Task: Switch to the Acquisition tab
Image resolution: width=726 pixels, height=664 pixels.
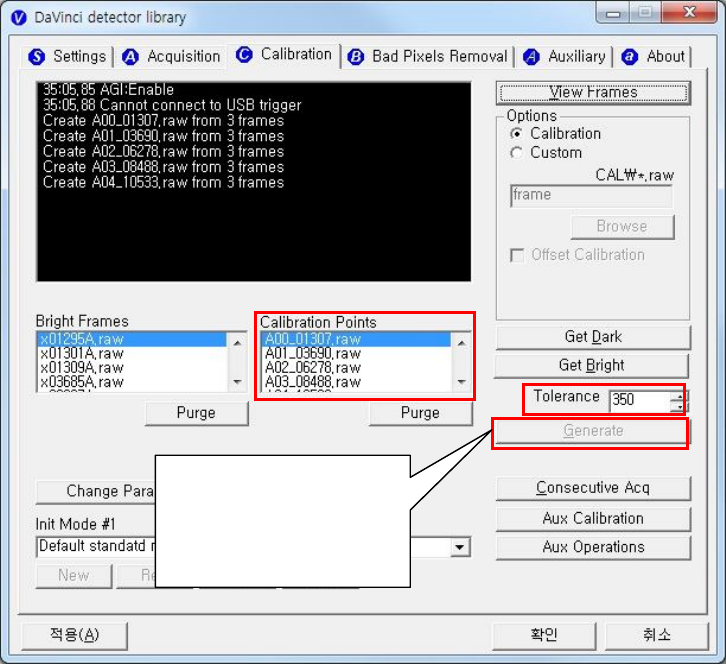Action: (x=171, y=56)
